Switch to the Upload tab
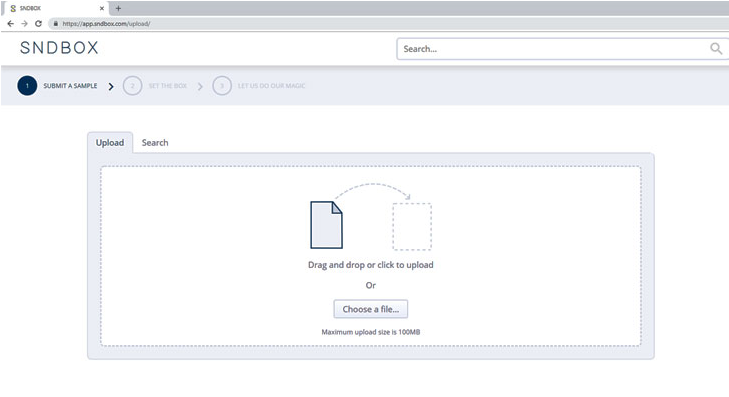 110,143
